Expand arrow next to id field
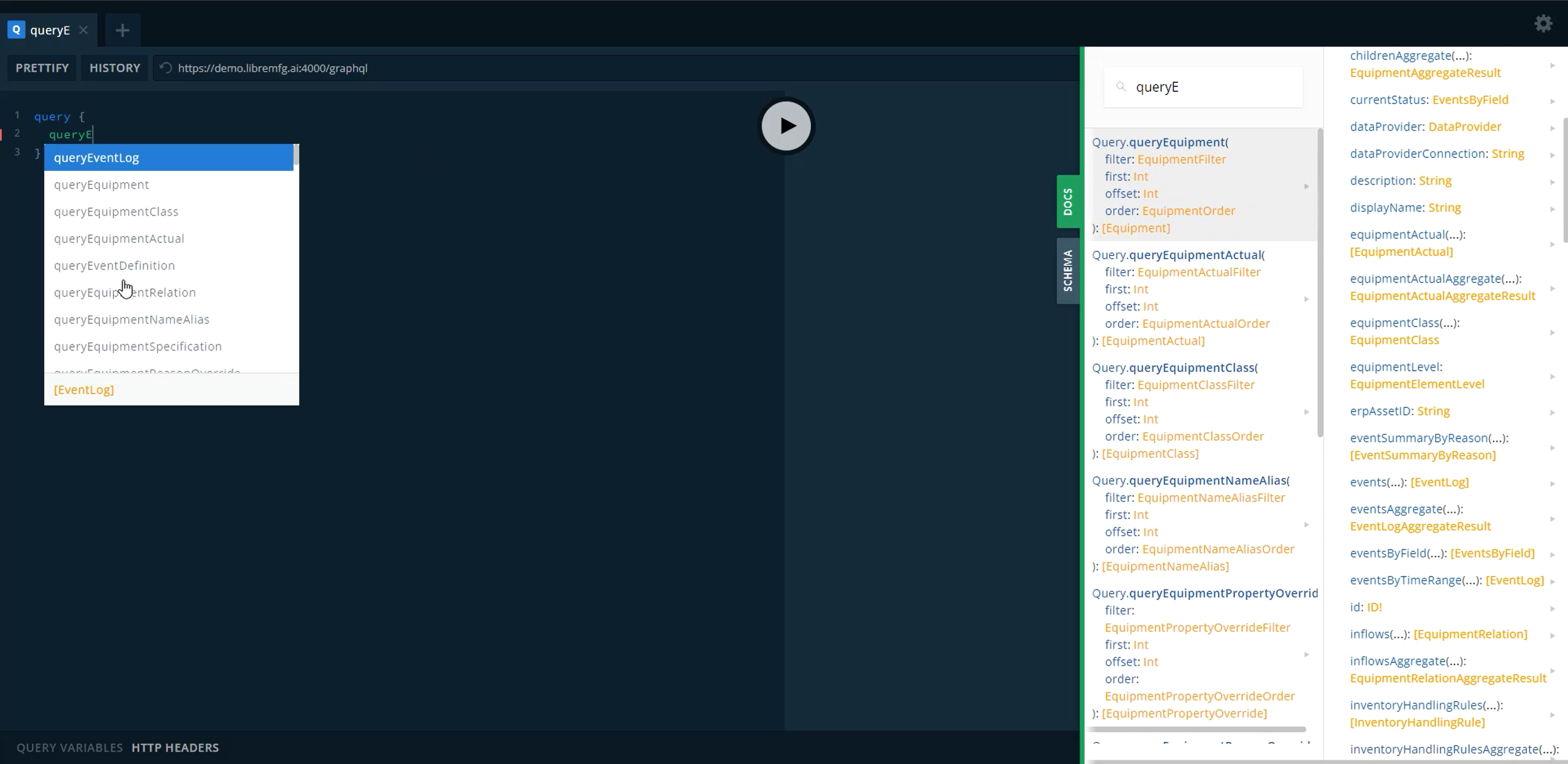The width and height of the screenshot is (1568, 764). point(1553,608)
